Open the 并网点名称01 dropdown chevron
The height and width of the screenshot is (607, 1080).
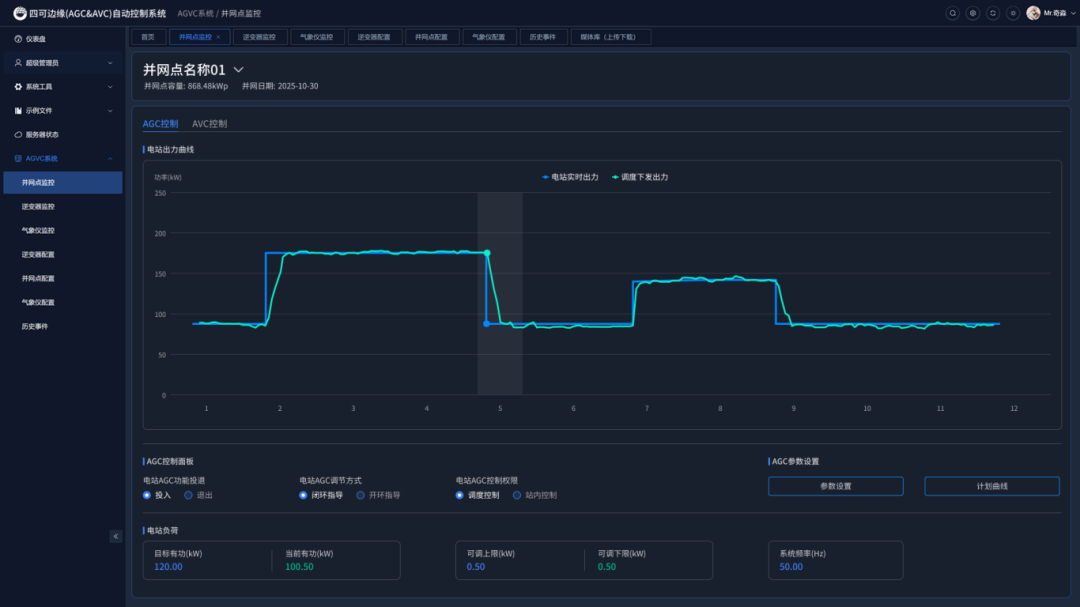[x=238, y=70]
